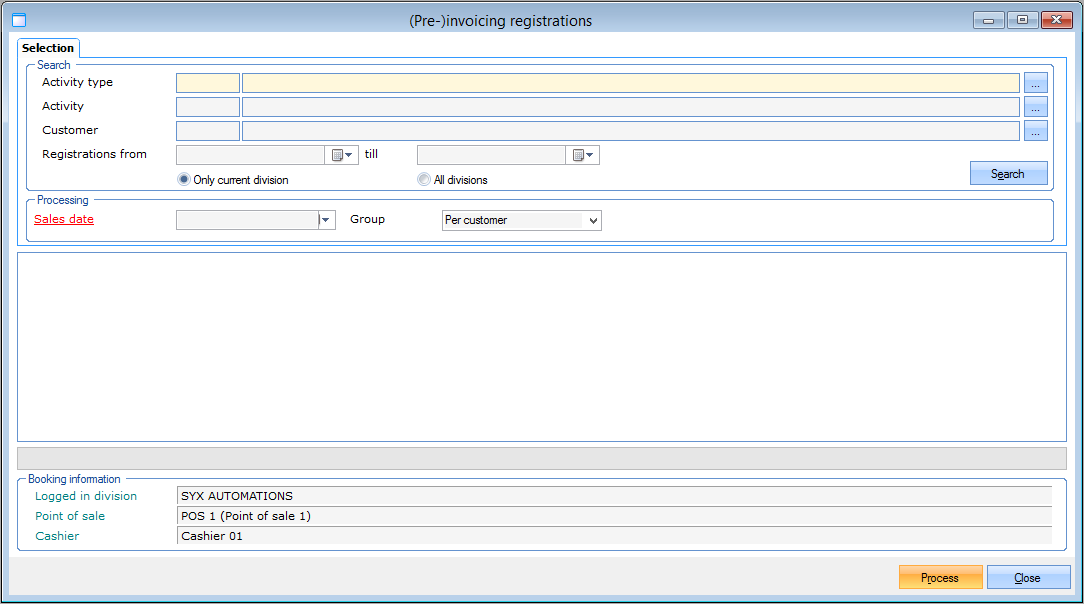Follow the red Sales date link
This screenshot has width=1084, height=604.
(x=64, y=219)
